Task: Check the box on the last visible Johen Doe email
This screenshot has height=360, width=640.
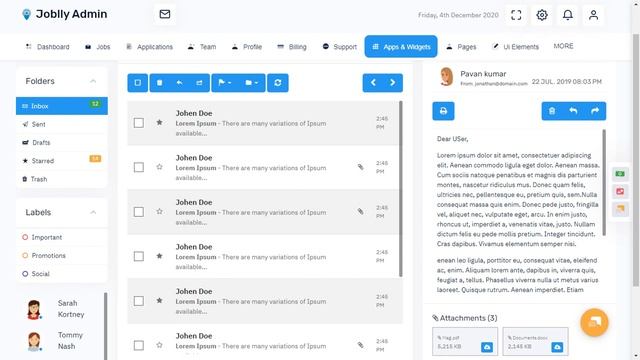Action: tap(139, 345)
